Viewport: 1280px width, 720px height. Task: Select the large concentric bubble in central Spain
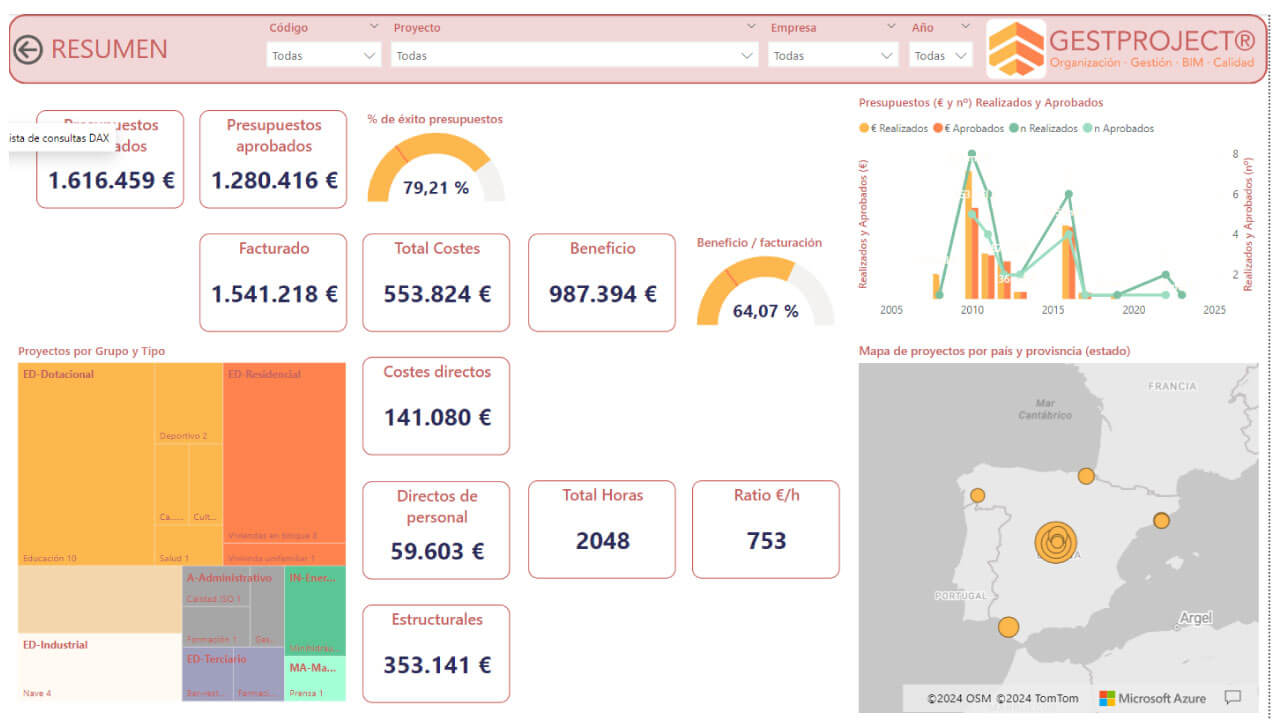click(1056, 543)
